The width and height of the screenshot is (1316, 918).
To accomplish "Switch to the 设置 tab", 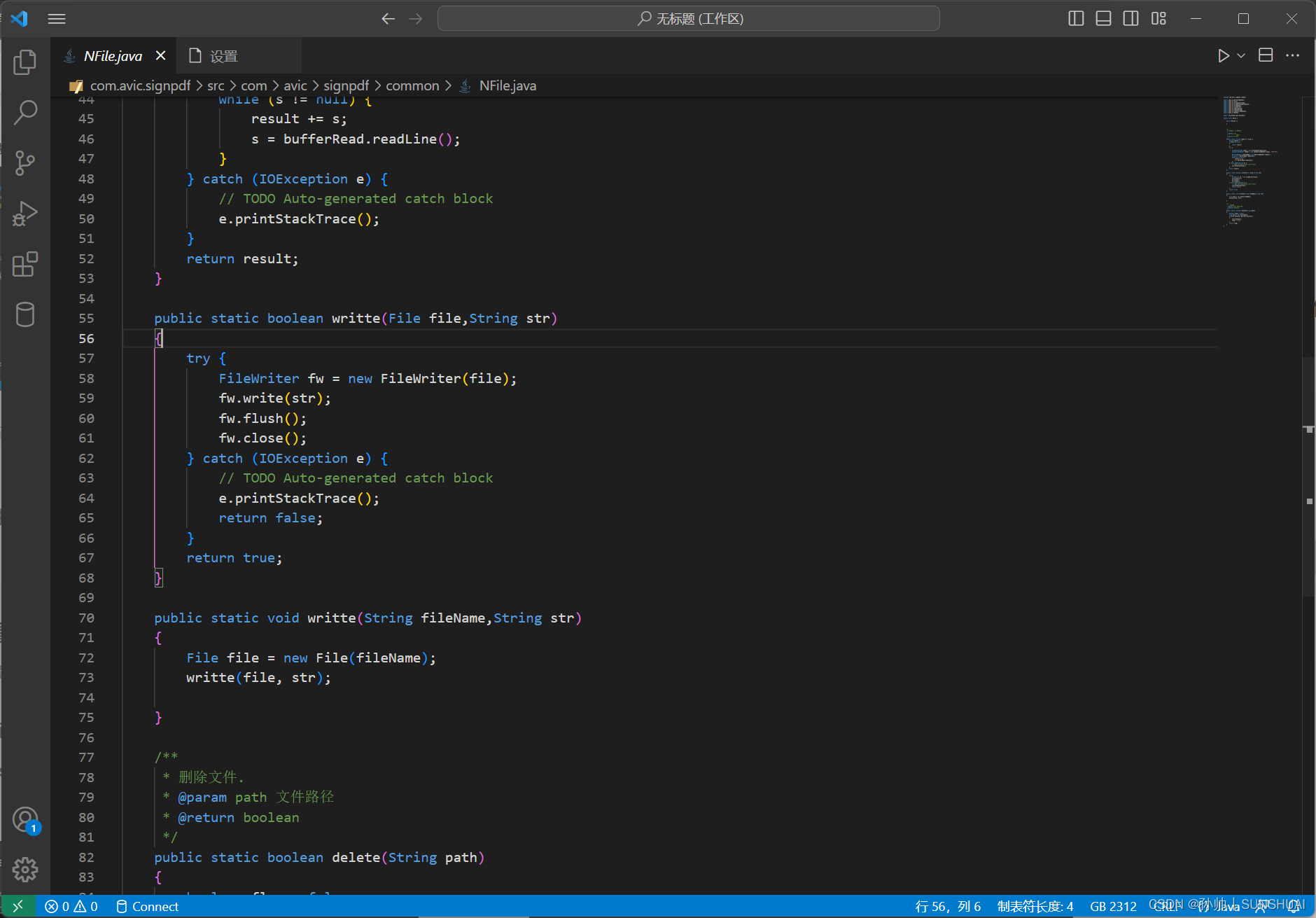I will tap(225, 55).
